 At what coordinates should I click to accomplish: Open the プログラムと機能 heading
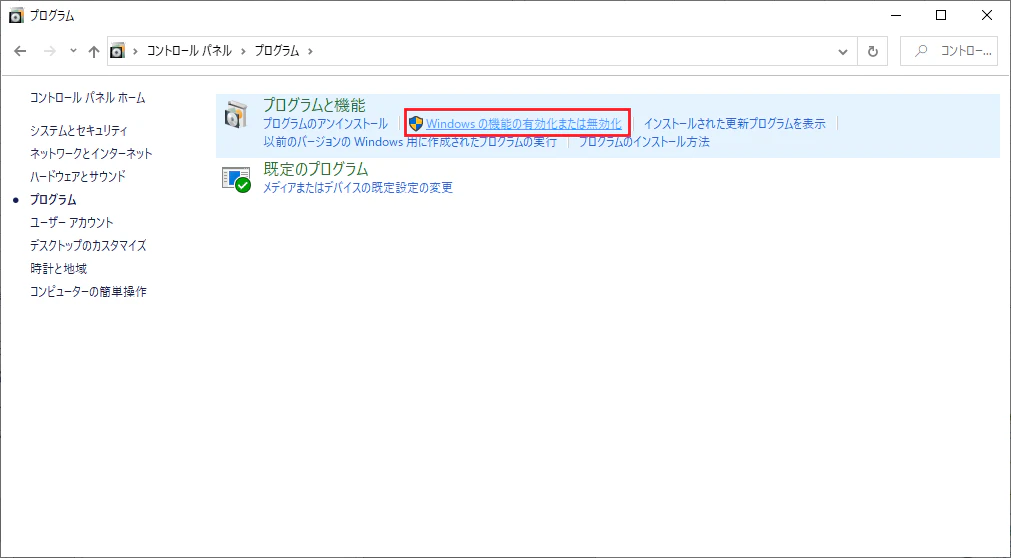click(x=314, y=105)
